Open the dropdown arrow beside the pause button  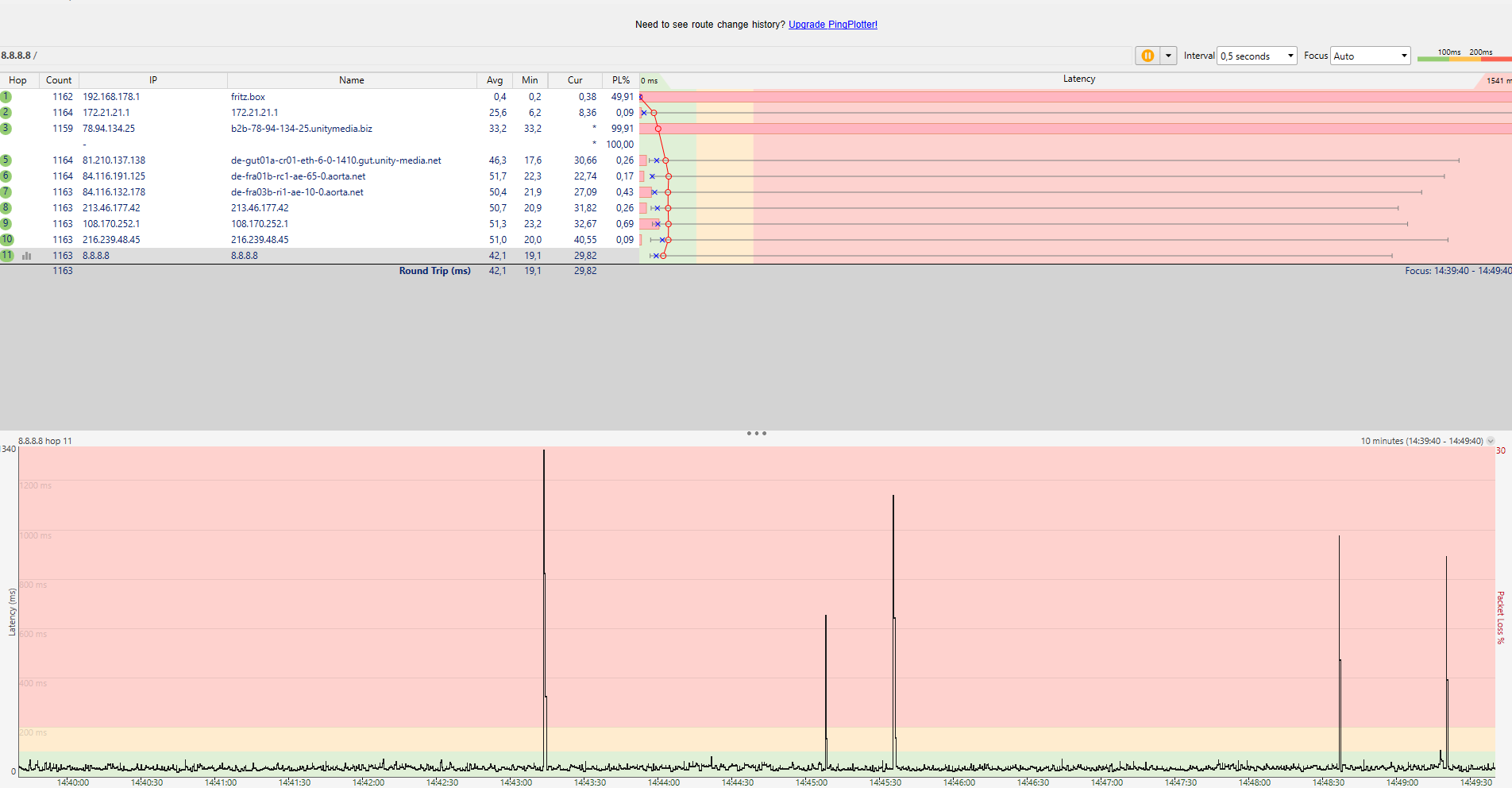(x=1168, y=56)
